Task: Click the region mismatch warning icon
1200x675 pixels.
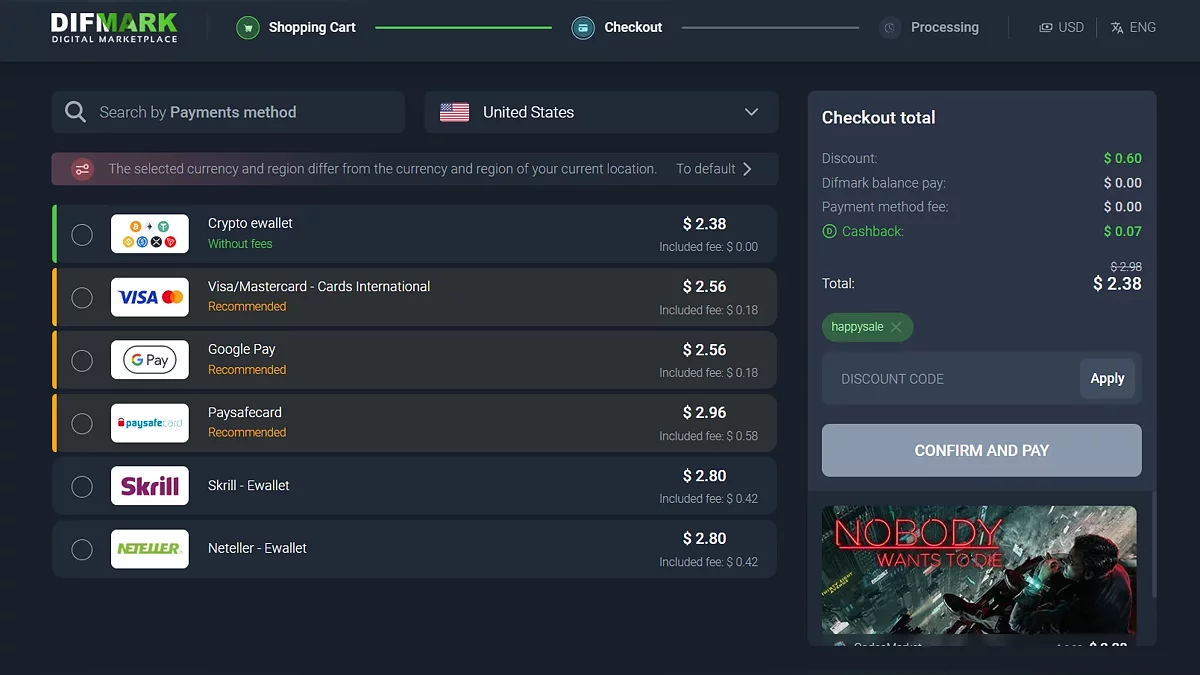Action: (82, 169)
